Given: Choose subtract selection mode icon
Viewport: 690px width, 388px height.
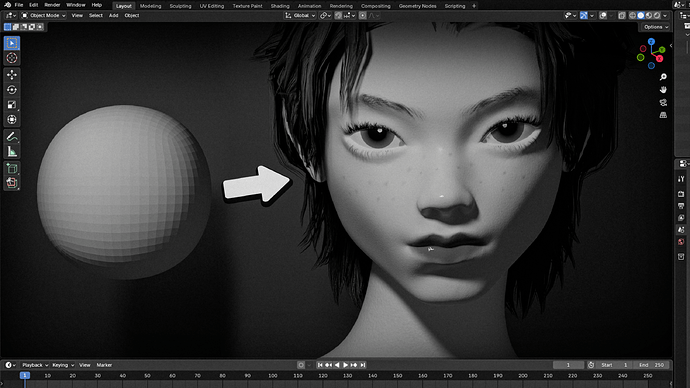Looking at the screenshot, I should (24, 27).
